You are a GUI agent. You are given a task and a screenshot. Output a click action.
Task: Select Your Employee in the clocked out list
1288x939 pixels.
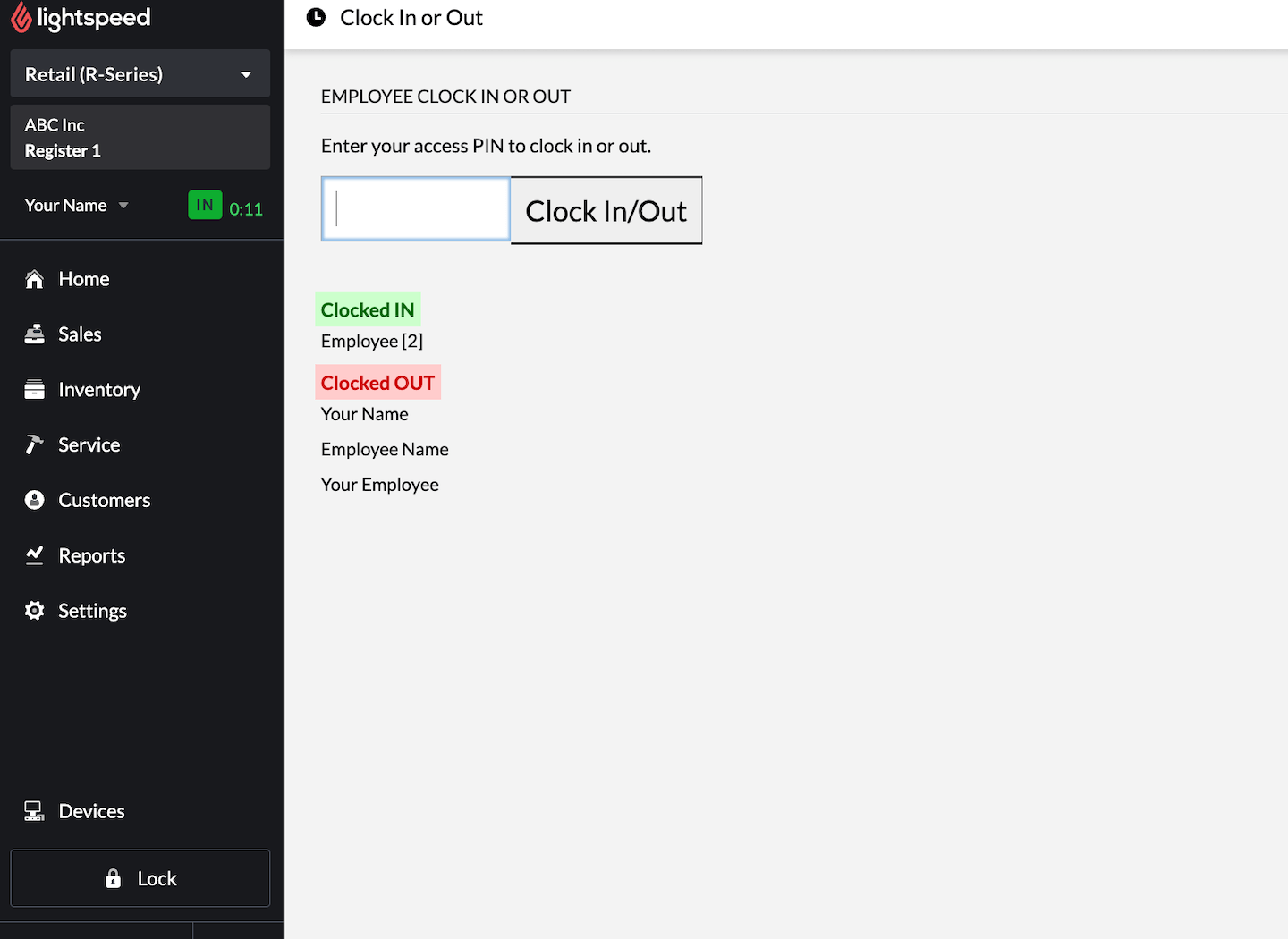point(380,485)
